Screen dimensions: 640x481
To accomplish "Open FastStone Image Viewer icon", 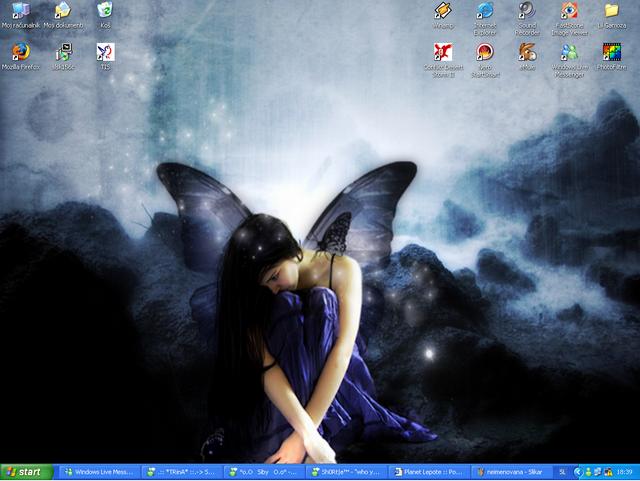I will tap(569, 11).
